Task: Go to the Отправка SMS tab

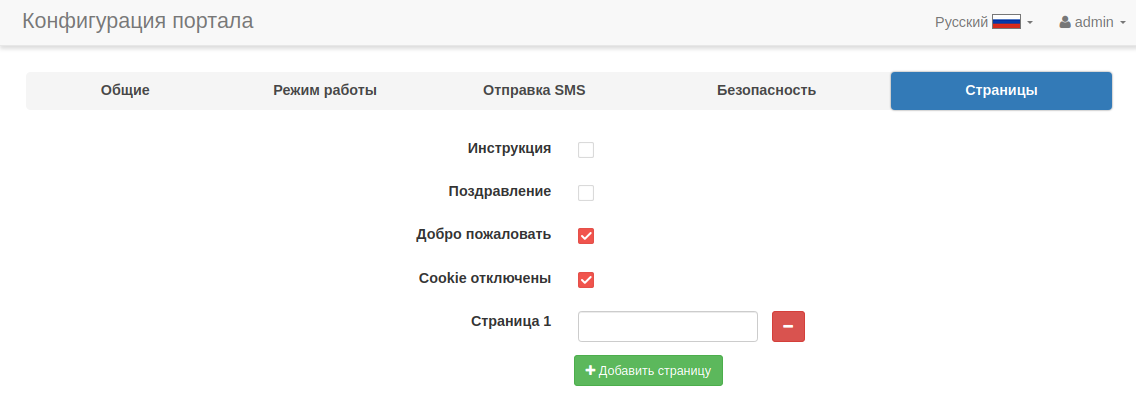Action: tap(534, 91)
